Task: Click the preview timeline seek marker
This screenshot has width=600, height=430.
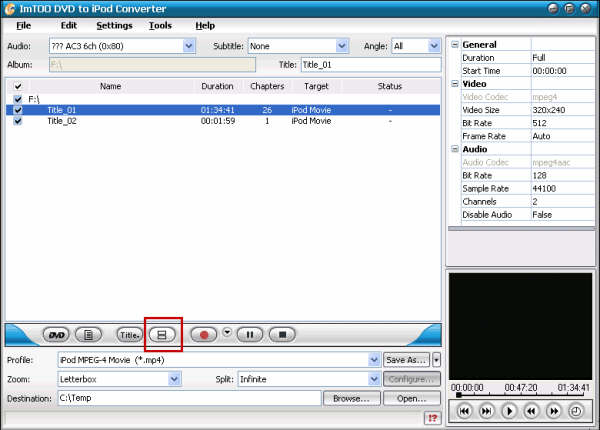Action: coord(459,394)
